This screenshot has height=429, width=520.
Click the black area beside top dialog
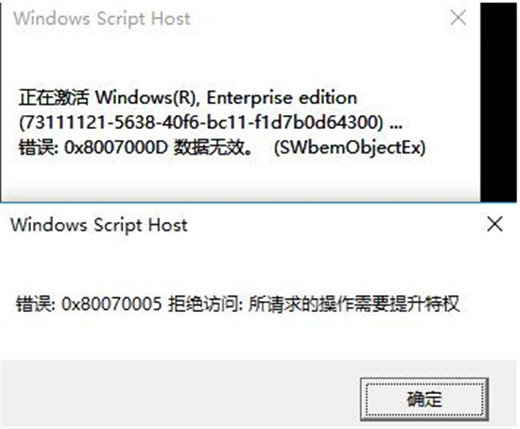tap(498, 102)
